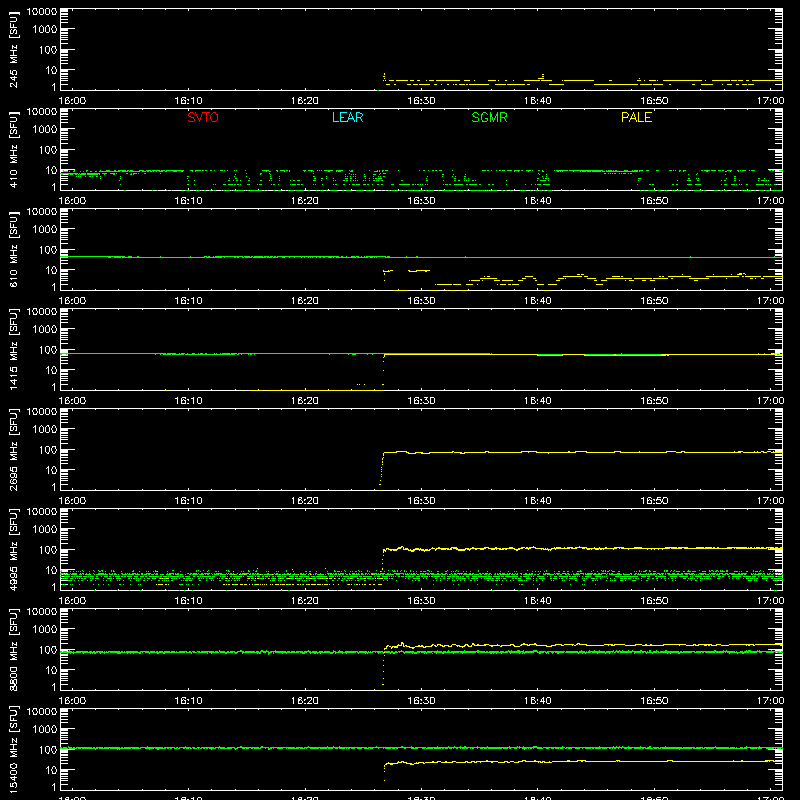This screenshot has width=800, height=800.
Task: Select the 15400 MHz [SFU] axis title
Action: pyautogui.click(x=14, y=750)
